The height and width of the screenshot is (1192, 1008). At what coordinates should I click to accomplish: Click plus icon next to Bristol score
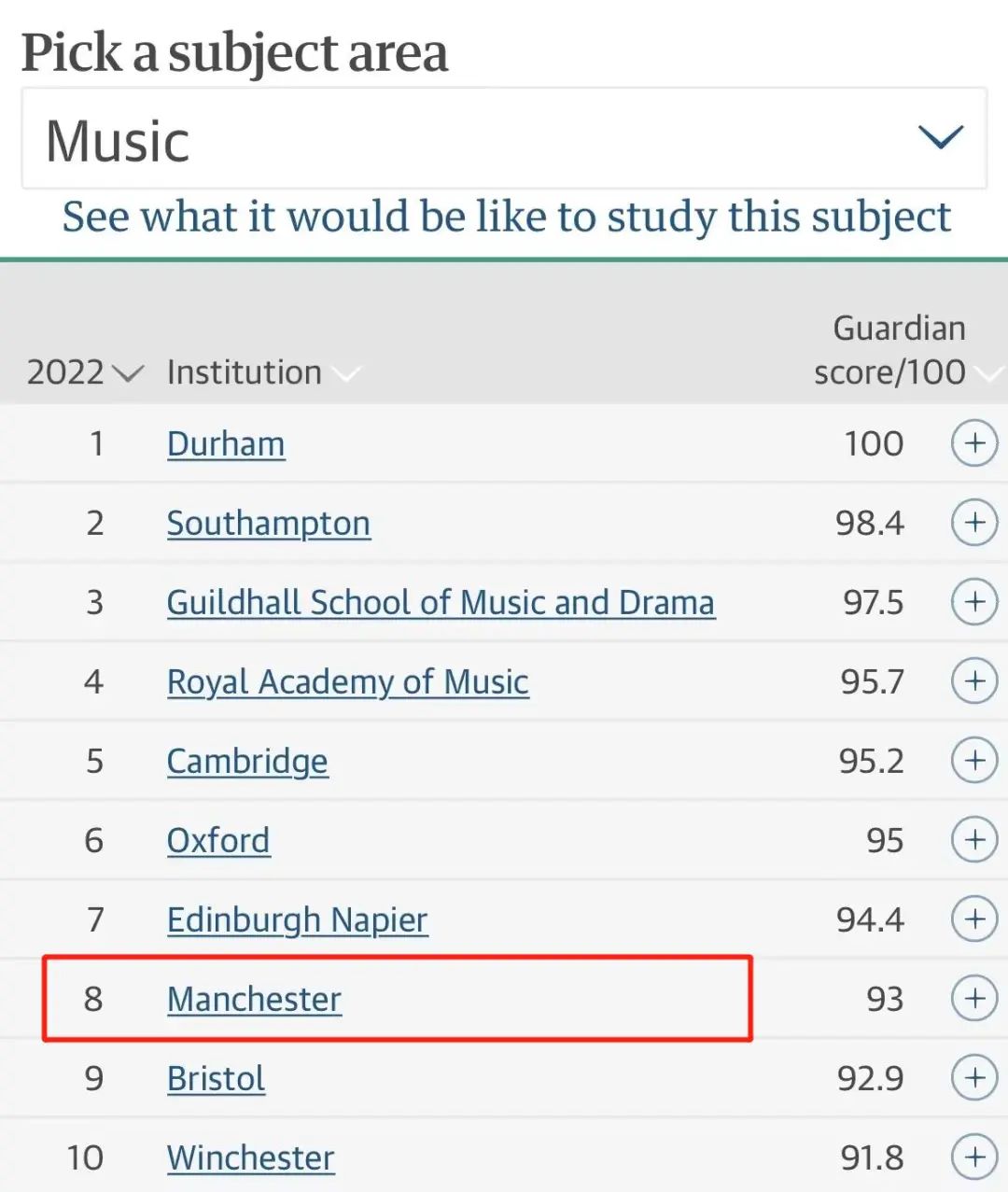974,1078
